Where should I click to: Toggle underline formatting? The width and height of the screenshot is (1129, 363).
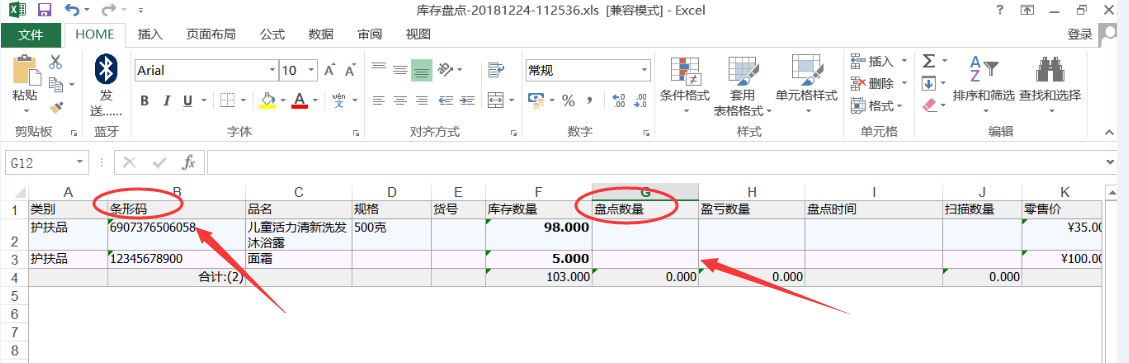(187, 101)
